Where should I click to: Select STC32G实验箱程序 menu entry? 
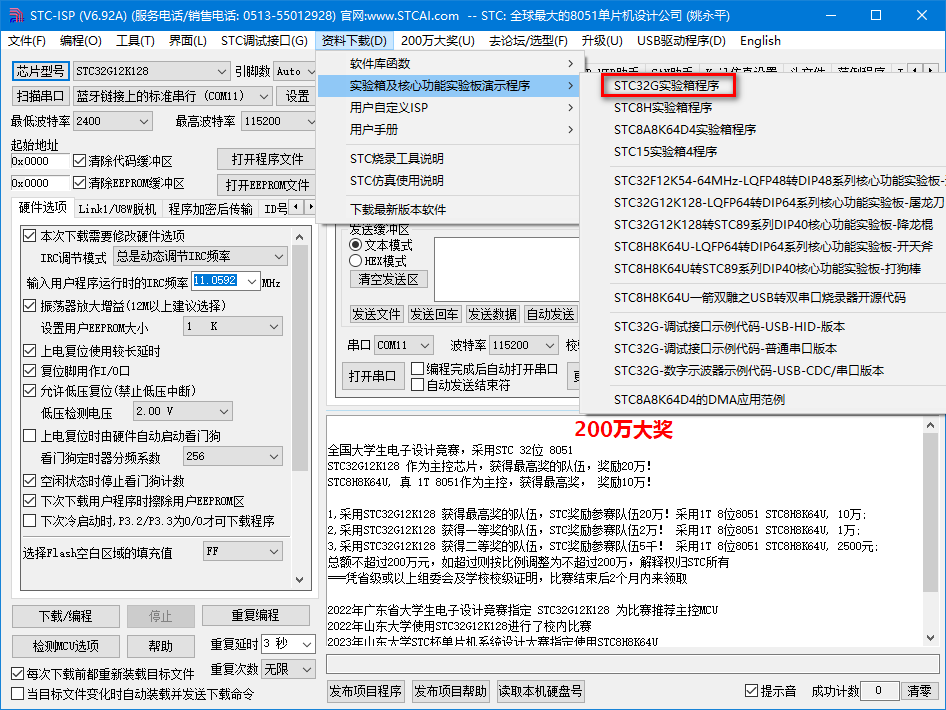pyautogui.click(x=667, y=86)
